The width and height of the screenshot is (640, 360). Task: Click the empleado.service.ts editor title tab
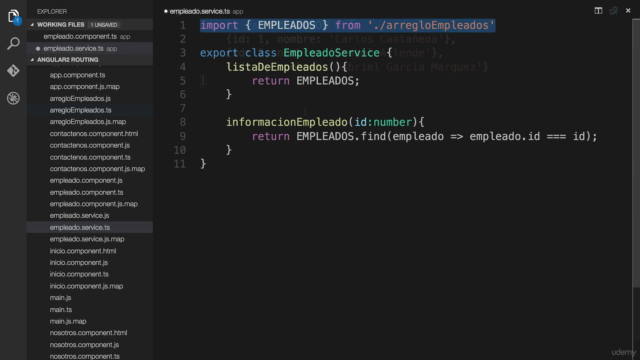pos(203,11)
